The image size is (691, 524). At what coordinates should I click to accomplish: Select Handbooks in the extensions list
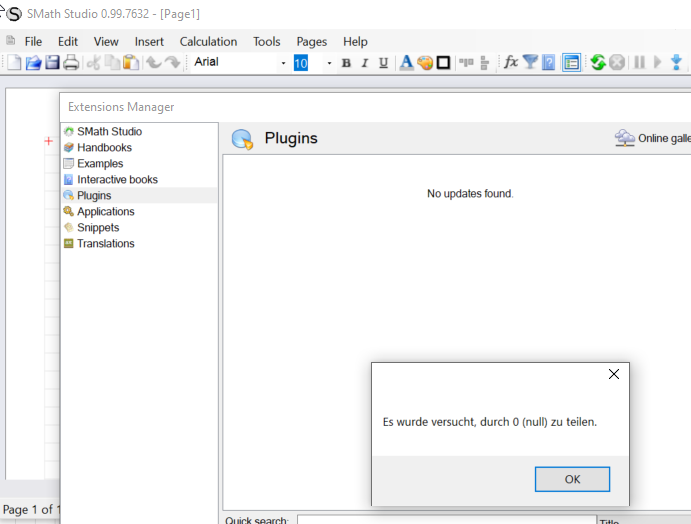[x=104, y=148]
